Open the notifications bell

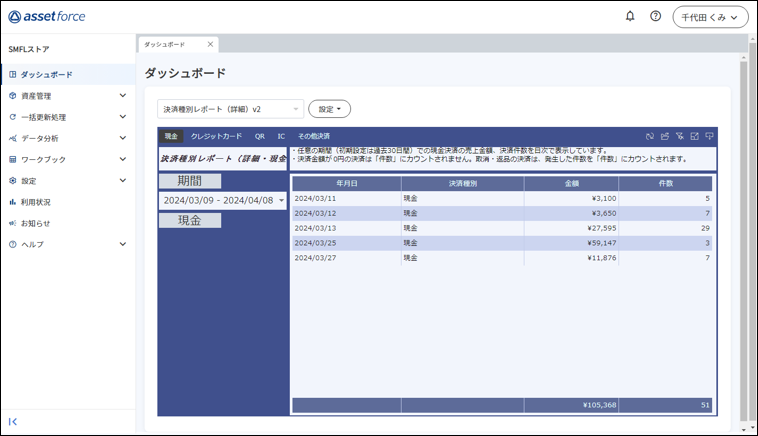(x=630, y=16)
